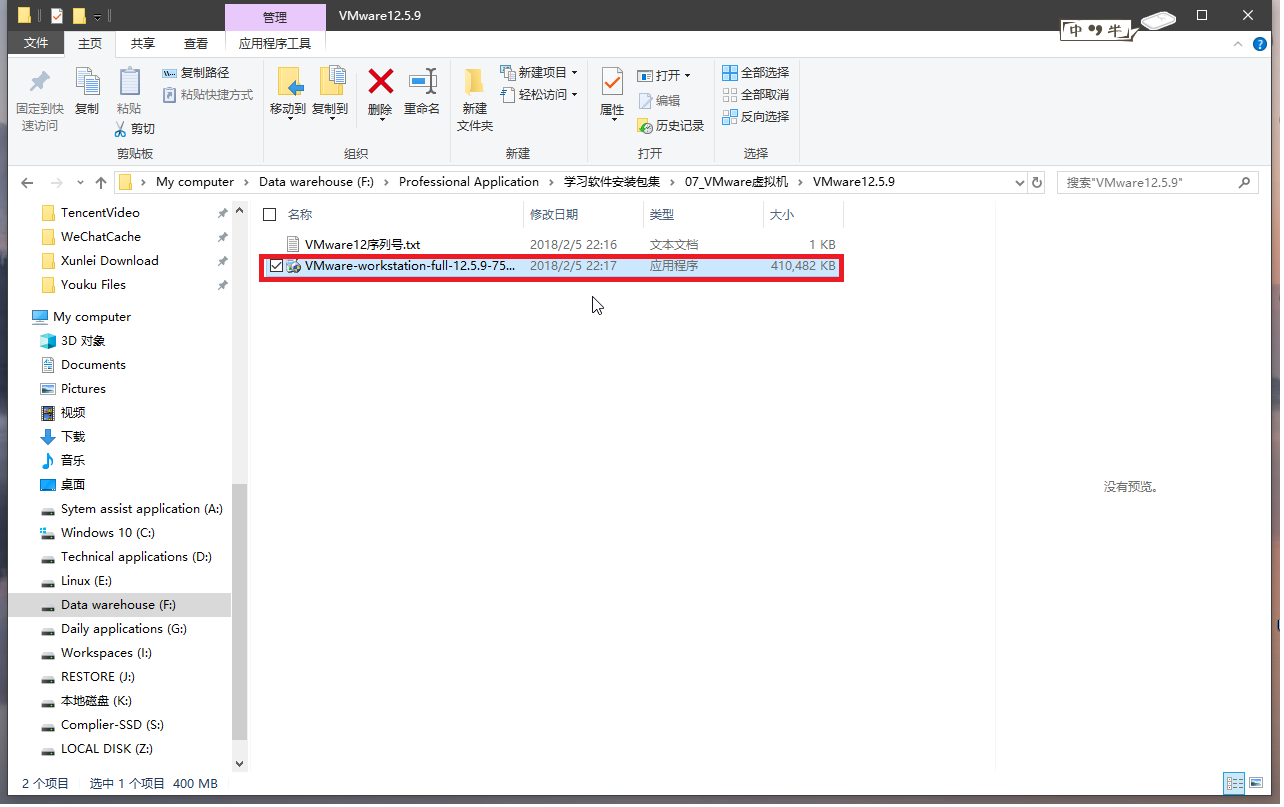1284x807 pixels.
Task: Switch to details view icon in status bar
Action: point(1234,783)
